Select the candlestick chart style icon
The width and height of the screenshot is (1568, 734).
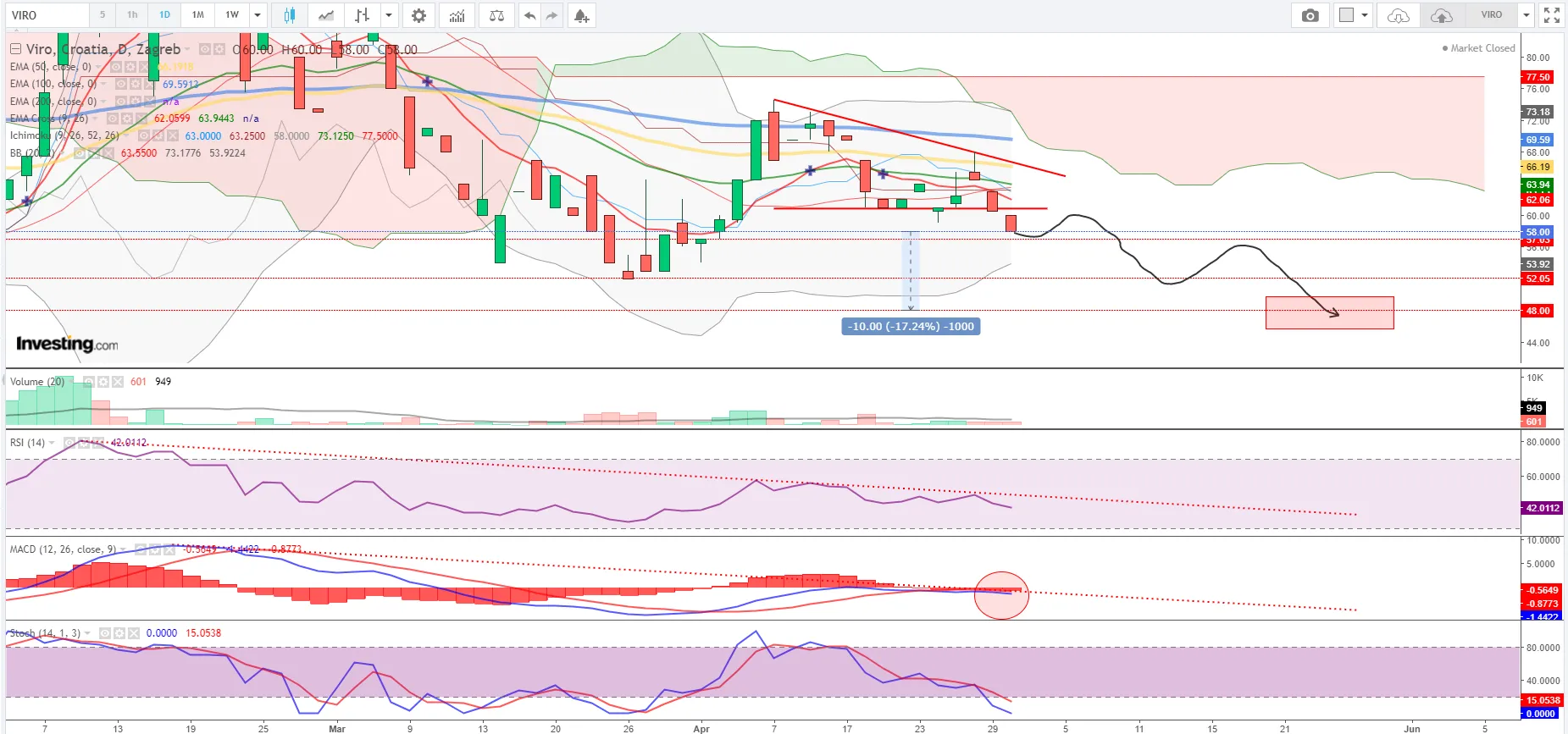(x=290, y=15)
